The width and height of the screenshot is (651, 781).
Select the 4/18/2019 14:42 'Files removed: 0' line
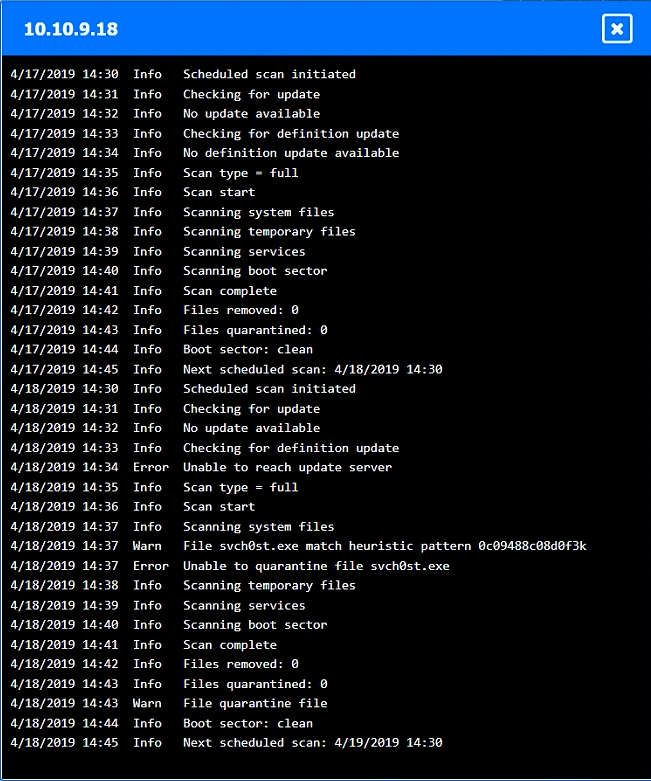pyautogui.click(x=240, y=664)
